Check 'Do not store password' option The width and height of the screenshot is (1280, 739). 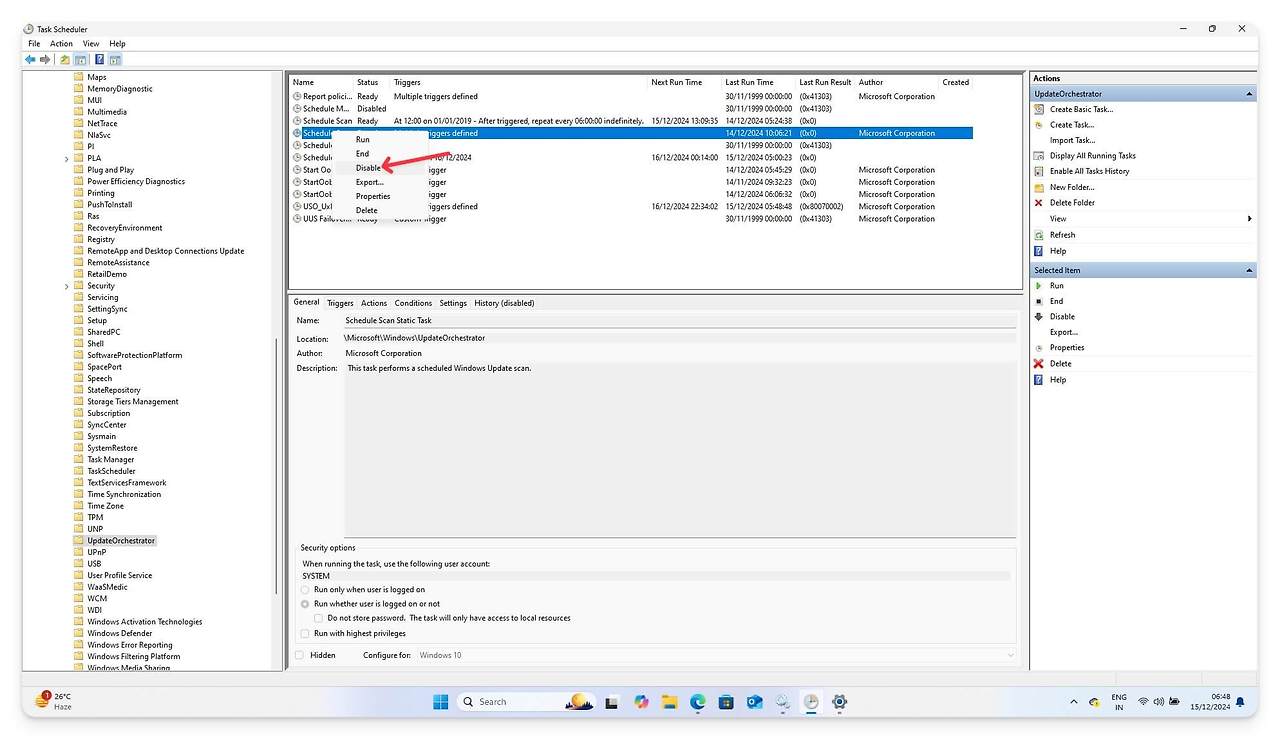coord(319,618)
